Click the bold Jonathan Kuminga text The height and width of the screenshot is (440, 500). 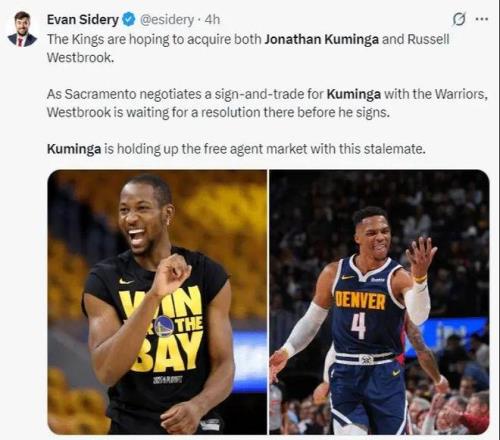point(322,39)
